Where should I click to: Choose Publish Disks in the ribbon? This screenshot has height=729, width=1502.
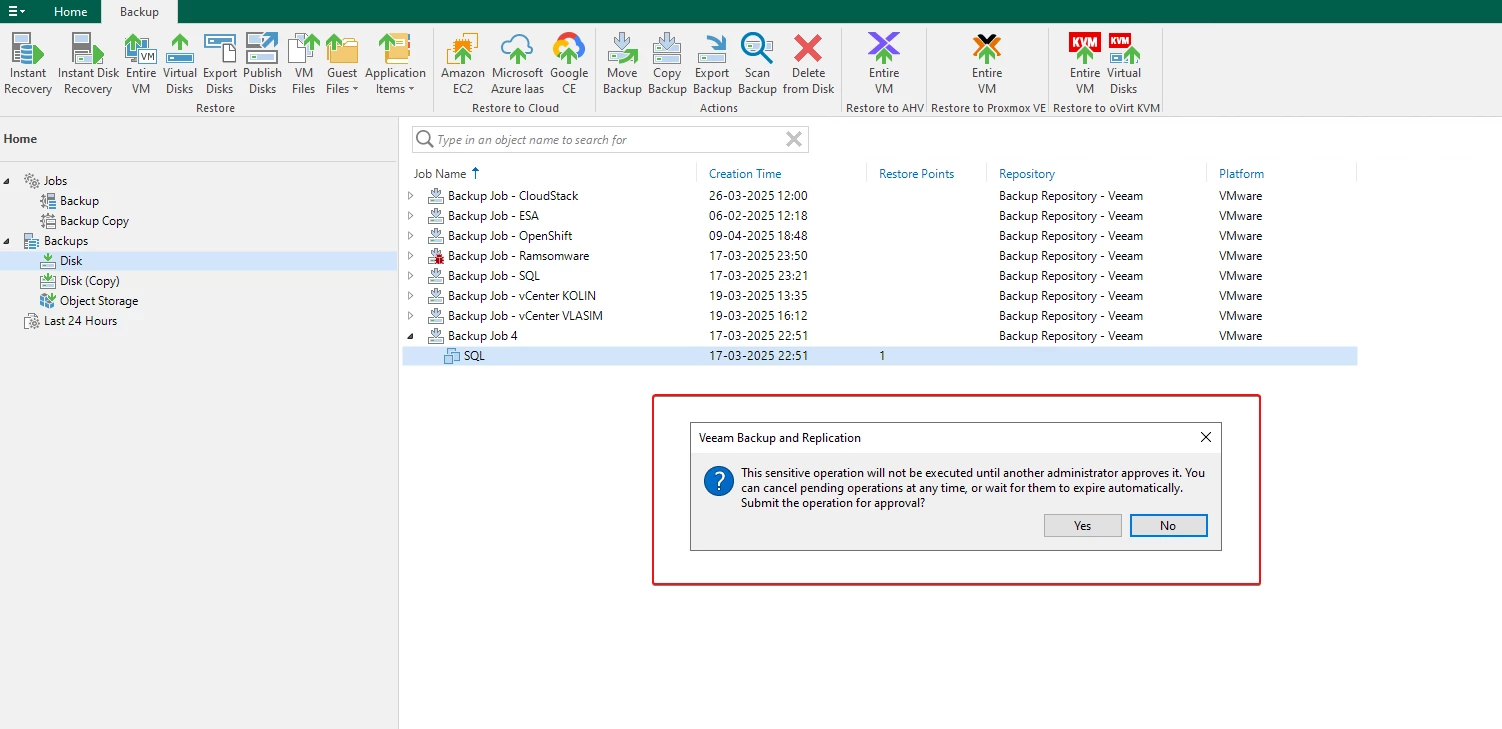(x=262, y=64)
